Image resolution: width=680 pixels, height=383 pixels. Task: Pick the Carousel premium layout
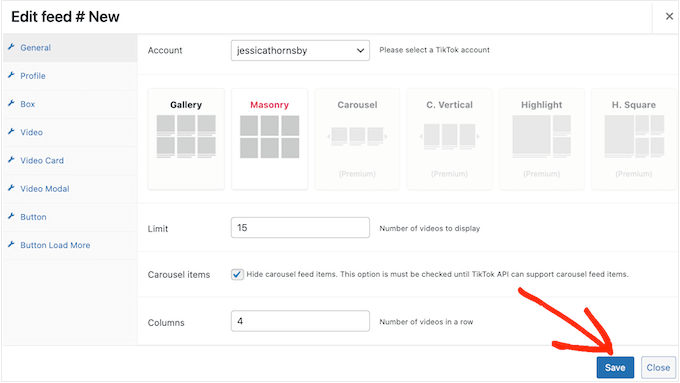[357, 139]
